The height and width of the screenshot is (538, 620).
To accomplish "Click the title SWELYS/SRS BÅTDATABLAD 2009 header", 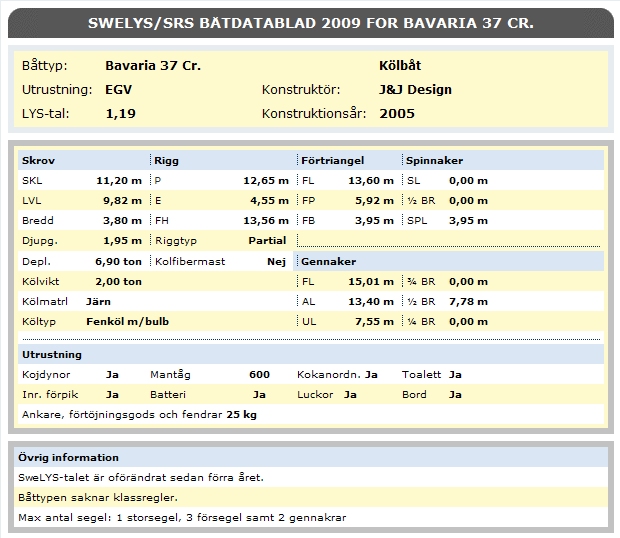I will 311,23.
